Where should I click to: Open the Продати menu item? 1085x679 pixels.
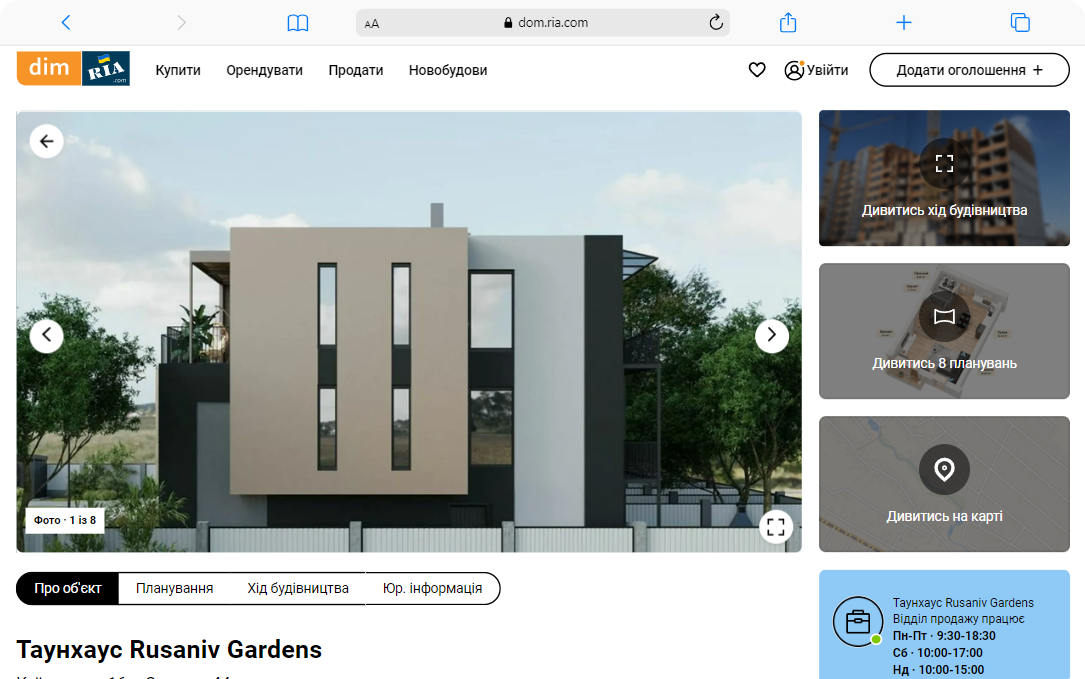[356, 70]
